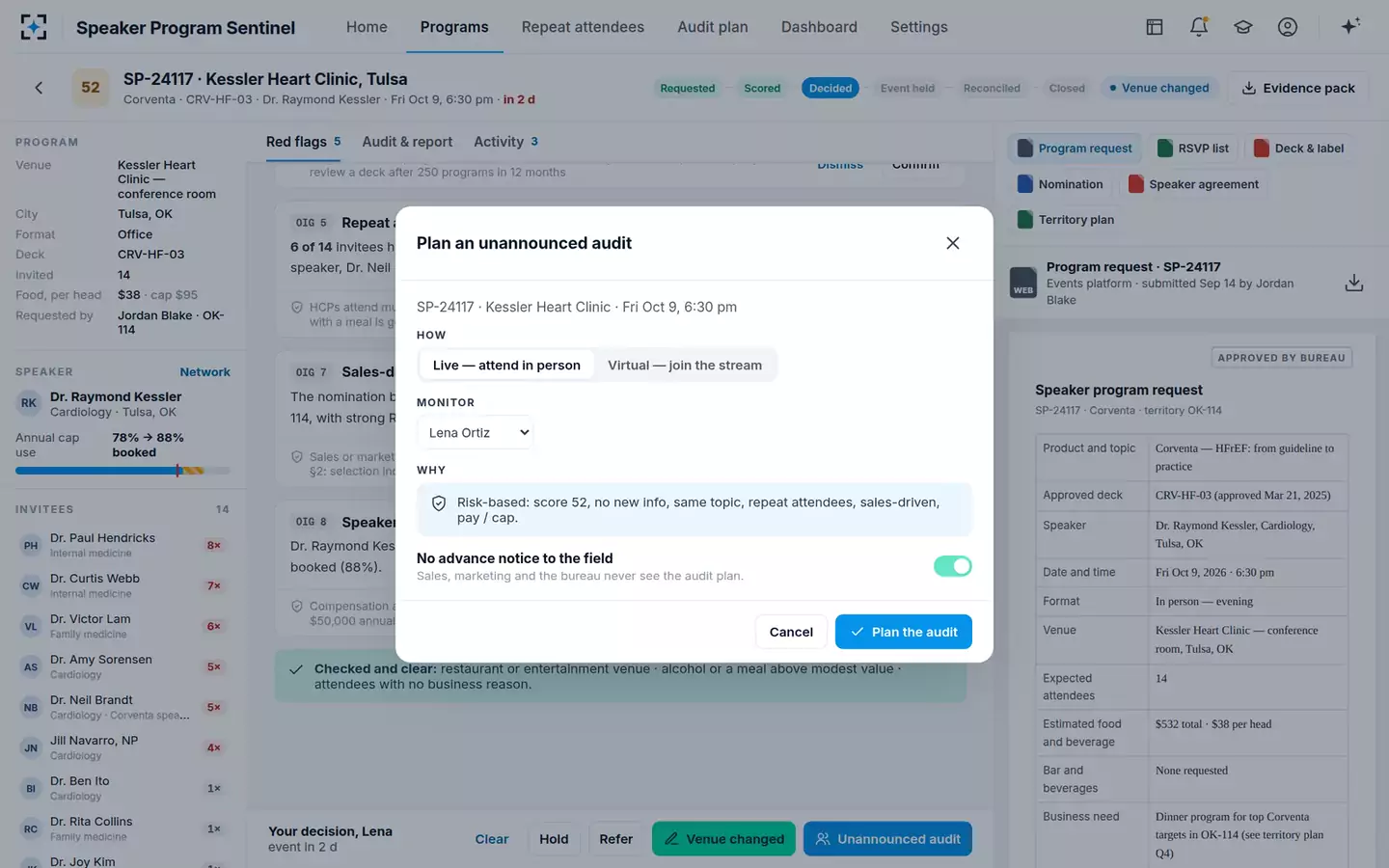Click the Unannounced audit decision button

[x=887, y=839]
